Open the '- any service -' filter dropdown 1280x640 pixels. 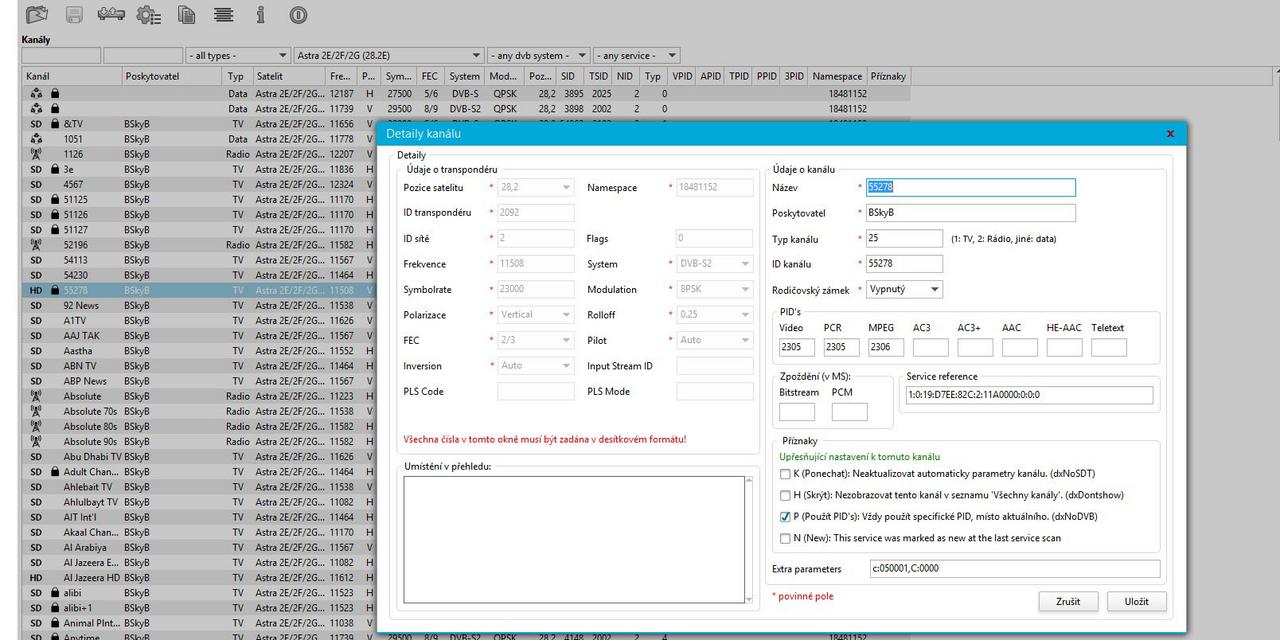point(636,56)
